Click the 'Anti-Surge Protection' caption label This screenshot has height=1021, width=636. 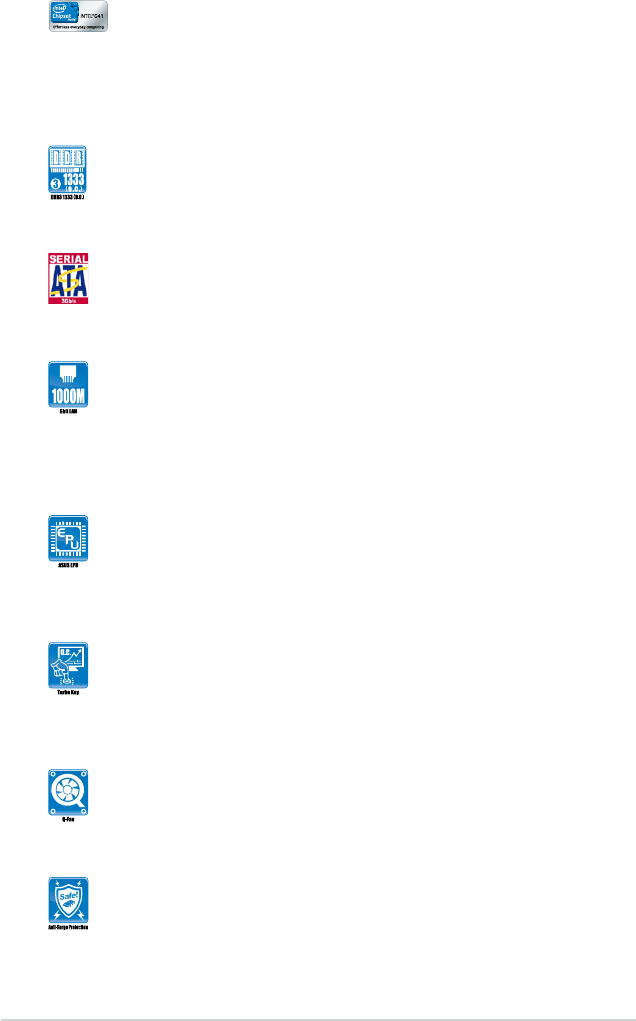[68, 927]
